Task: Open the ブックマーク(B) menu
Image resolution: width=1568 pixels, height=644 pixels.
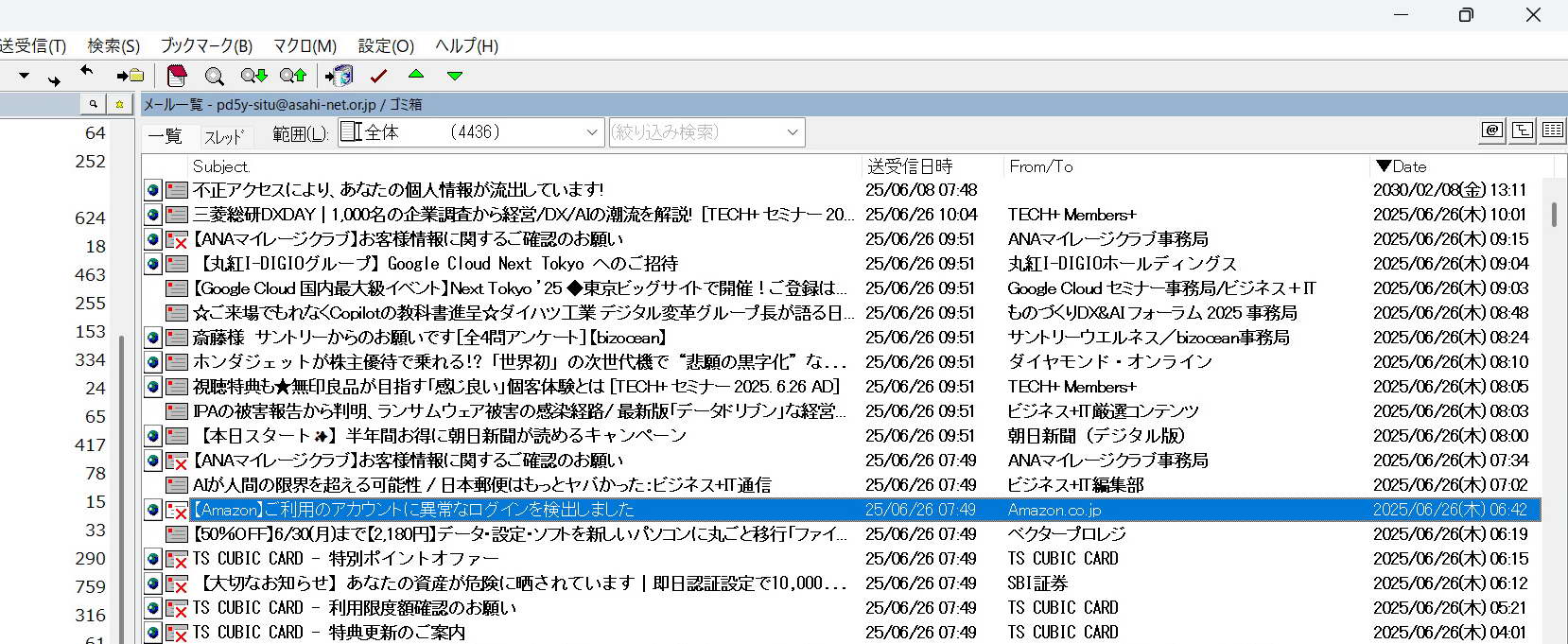Action: pyautogui.click(x=206, y=45)
